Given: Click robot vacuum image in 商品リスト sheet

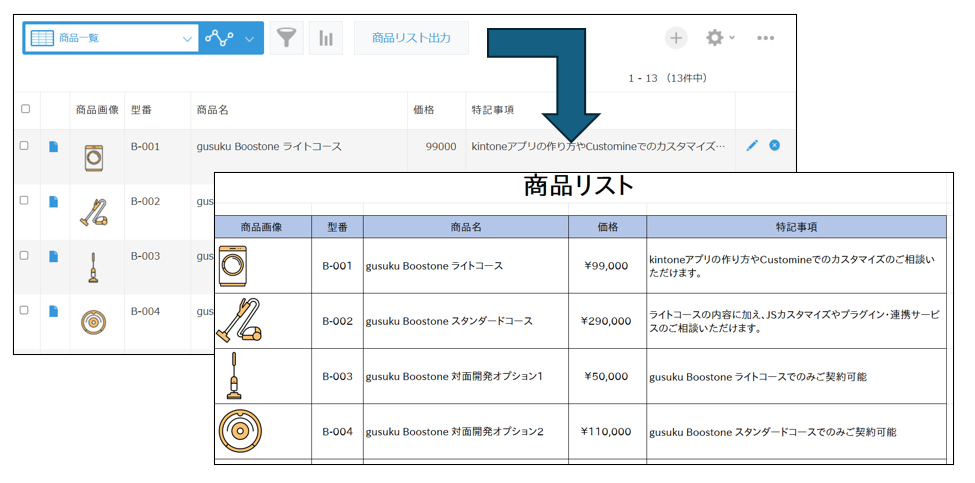Looking at the screenshot, I should [240, 431].
